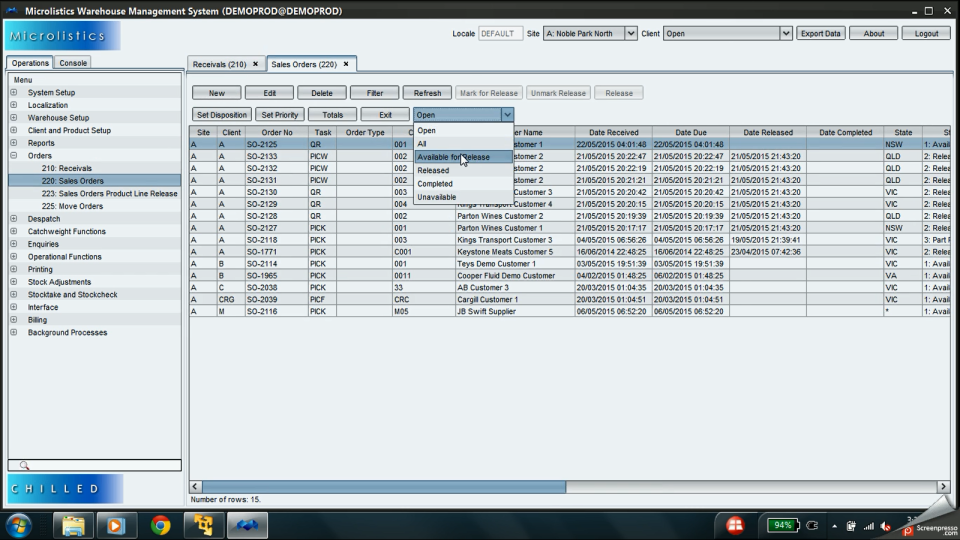This screenshot has height=540, width=960.
Task: Show Totals for orders
Action: [332, 114]
